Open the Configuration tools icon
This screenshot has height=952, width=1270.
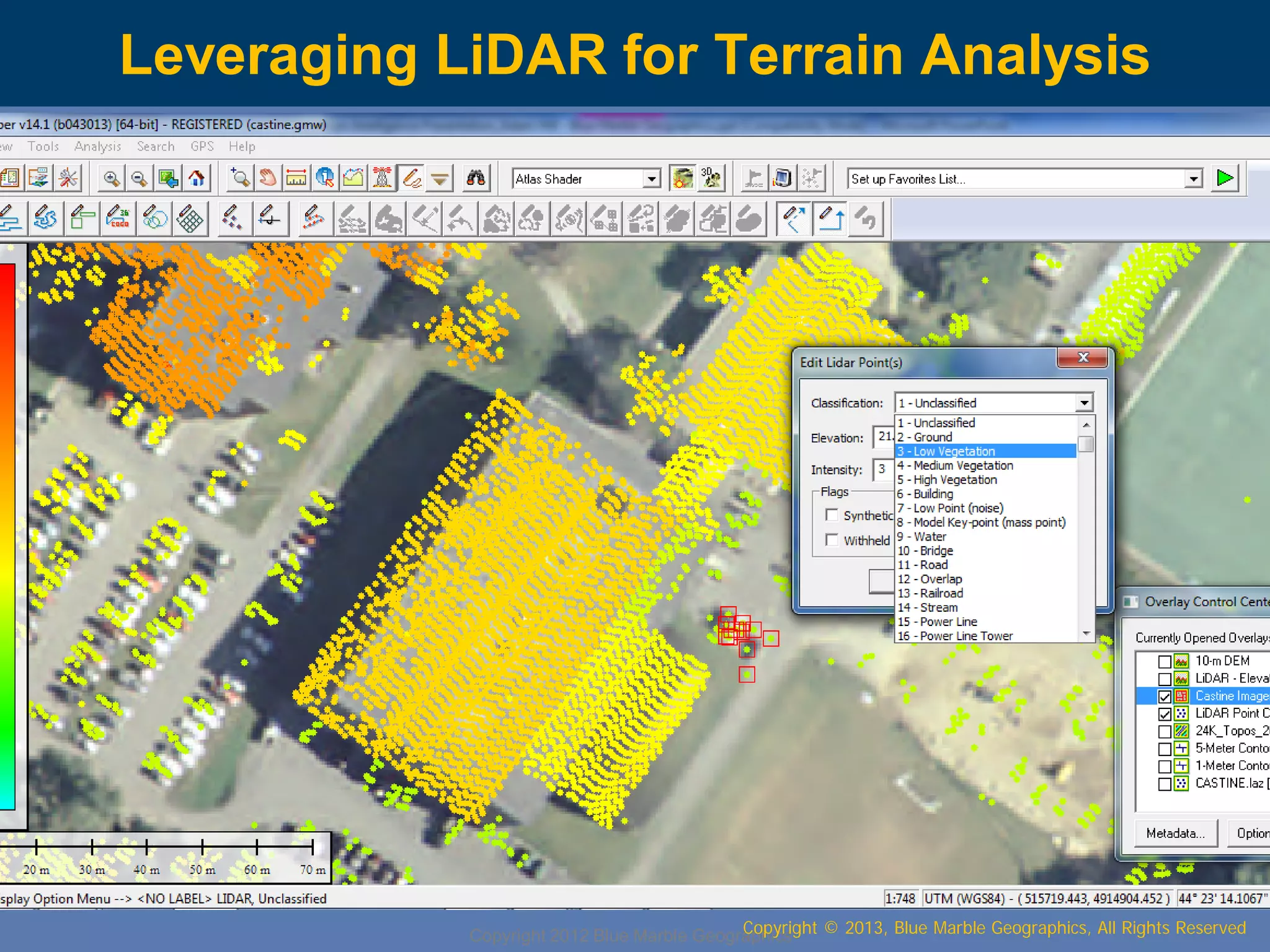pos(69,178)
